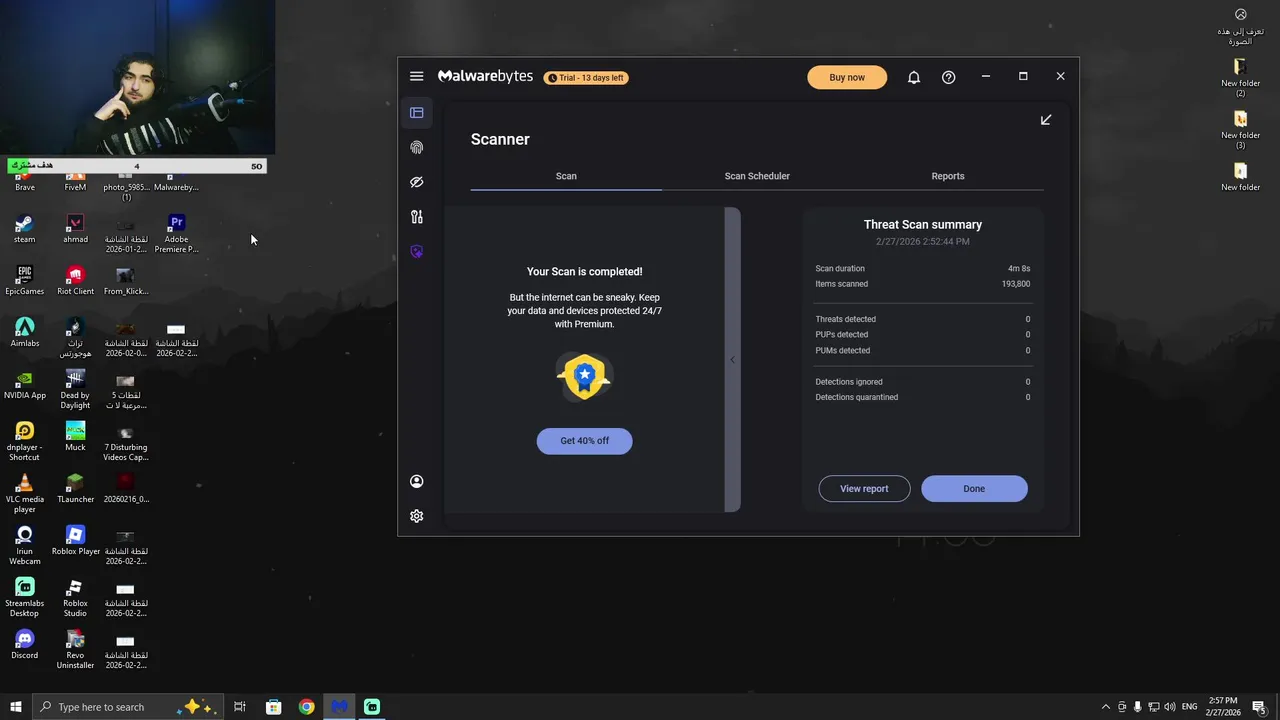
Task: Click the View report button
Action: point(864,489)
